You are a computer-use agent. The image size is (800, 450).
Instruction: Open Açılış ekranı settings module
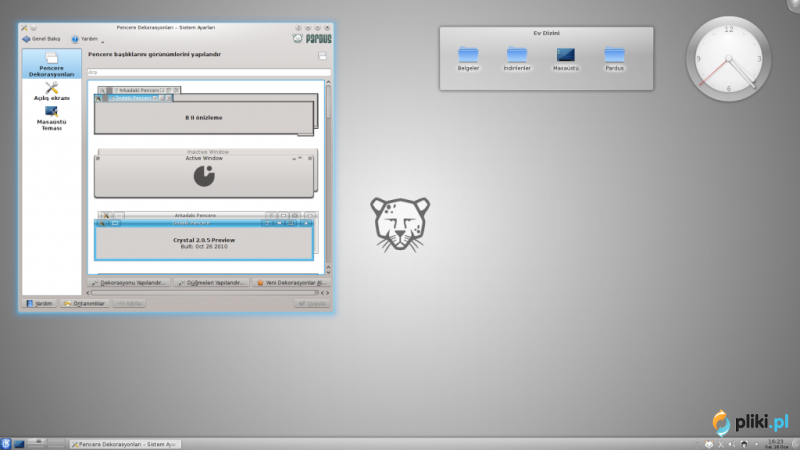[52, 91]
